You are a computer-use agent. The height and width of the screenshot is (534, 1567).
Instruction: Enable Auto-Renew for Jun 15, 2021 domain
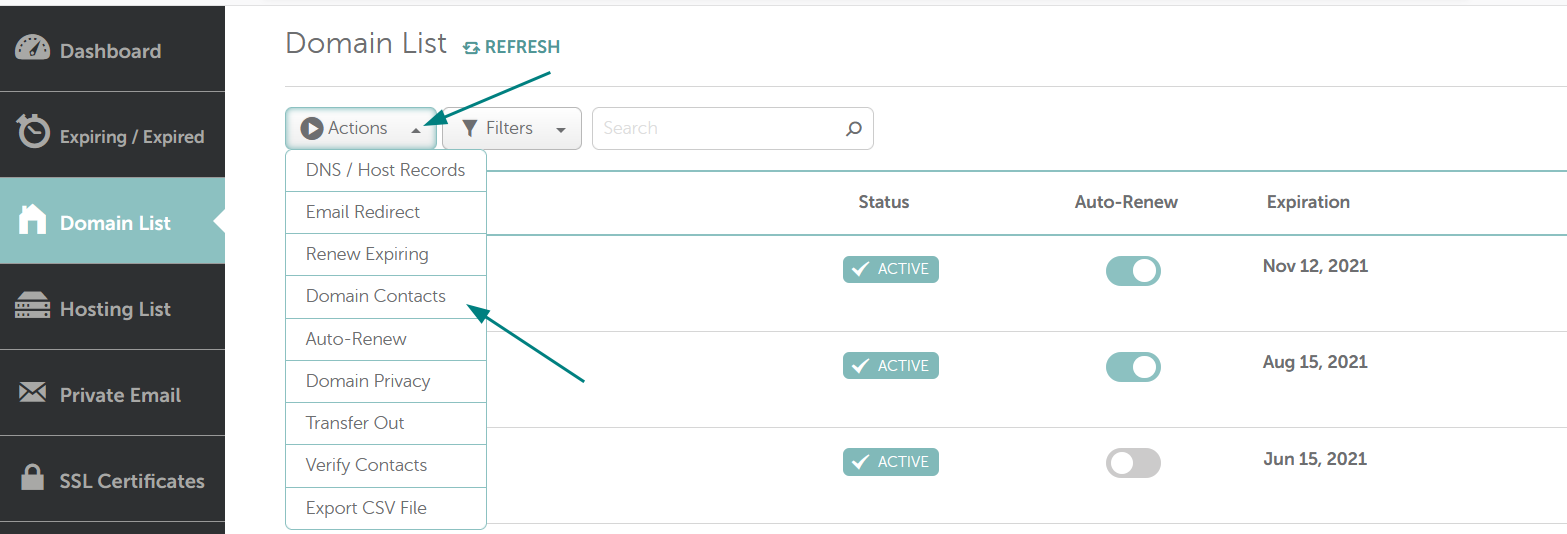click(1133, 463)
